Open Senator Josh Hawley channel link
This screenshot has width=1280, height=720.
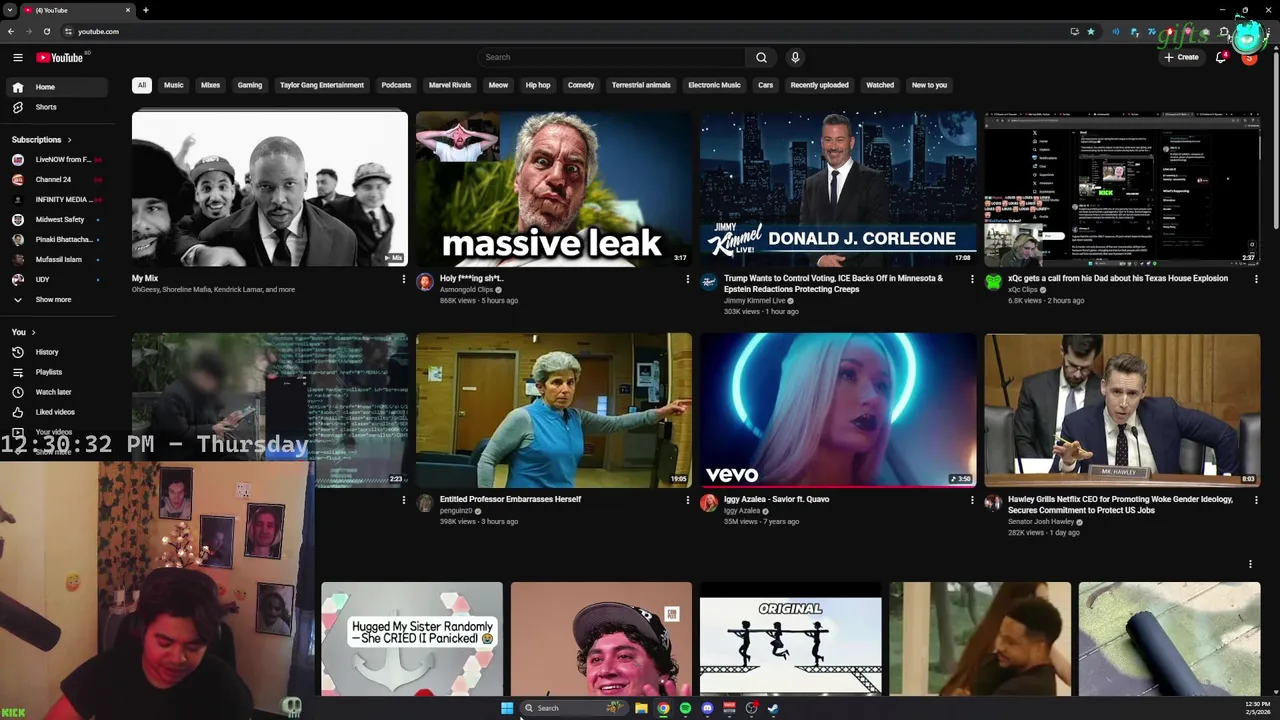(1041, 522)
